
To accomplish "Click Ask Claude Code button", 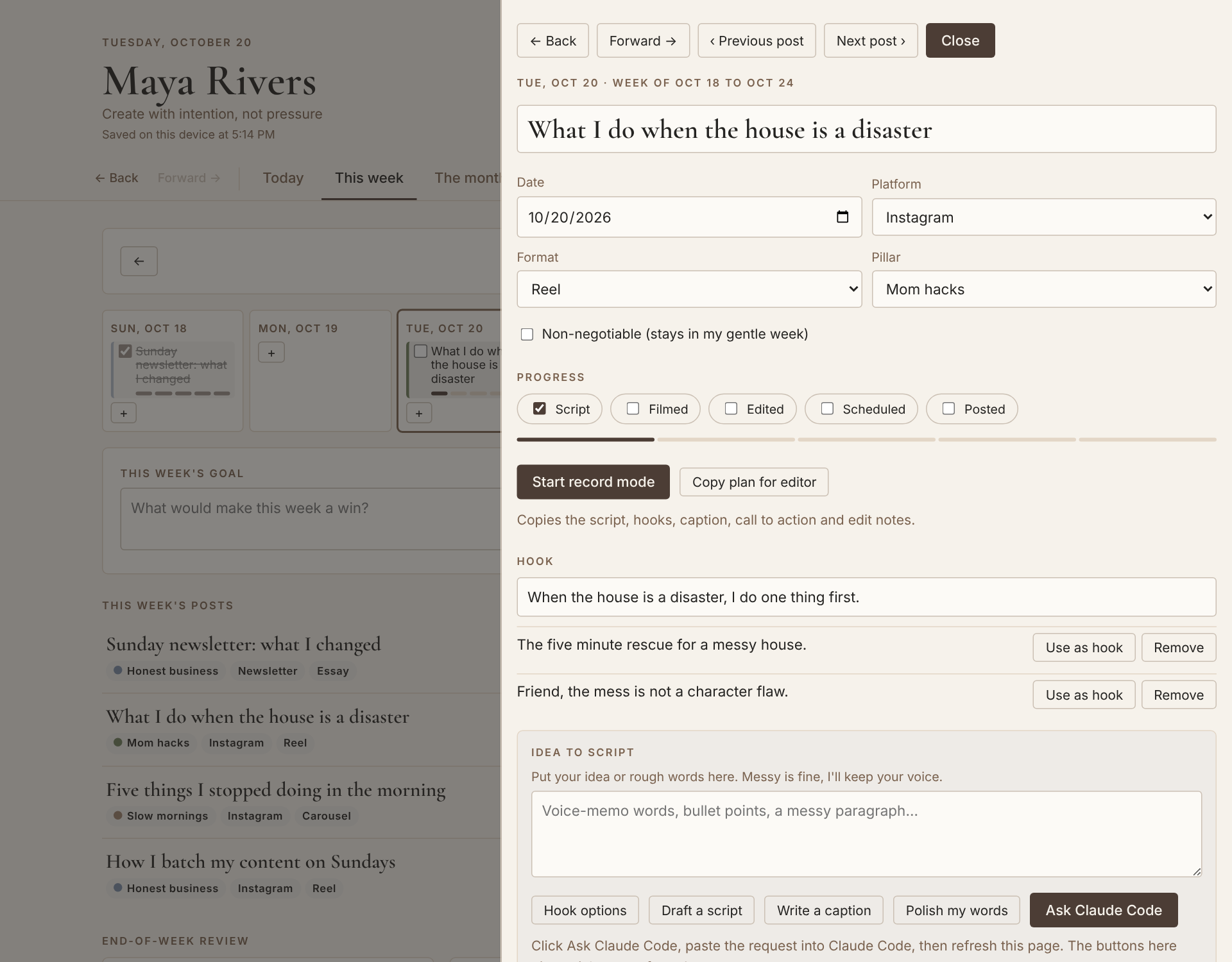I will click(1104, 910).
